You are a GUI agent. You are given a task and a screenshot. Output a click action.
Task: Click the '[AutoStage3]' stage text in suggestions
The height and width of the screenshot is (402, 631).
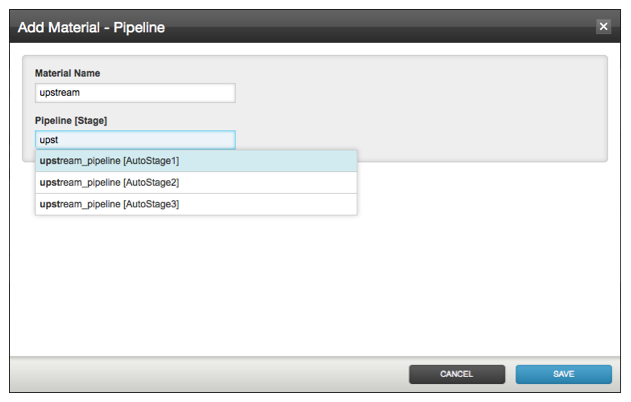tap(151, 204)
